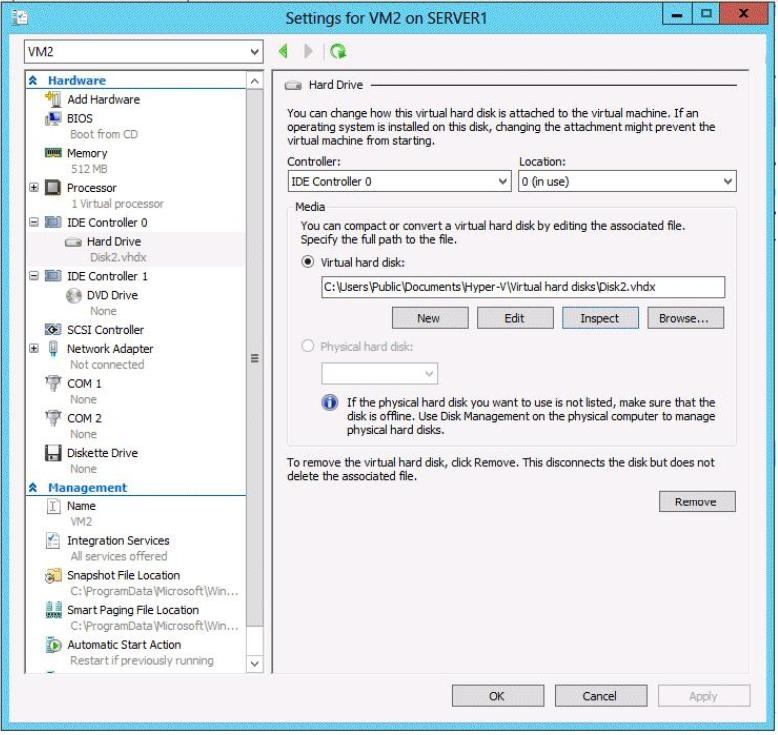The image size is (778, 735).
Task: Click the Remove button
Action: coord(696,502)
